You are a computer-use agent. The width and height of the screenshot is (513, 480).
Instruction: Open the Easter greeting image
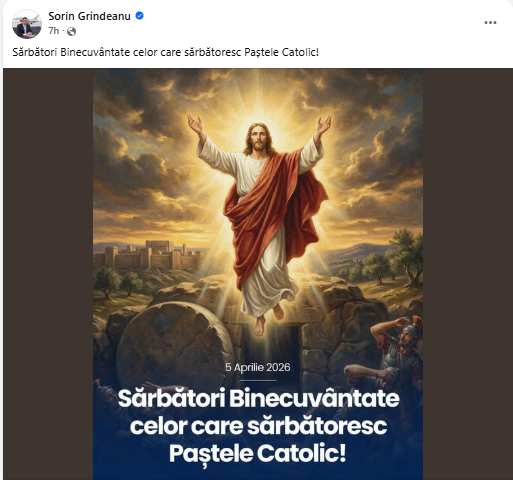(258, 274)
